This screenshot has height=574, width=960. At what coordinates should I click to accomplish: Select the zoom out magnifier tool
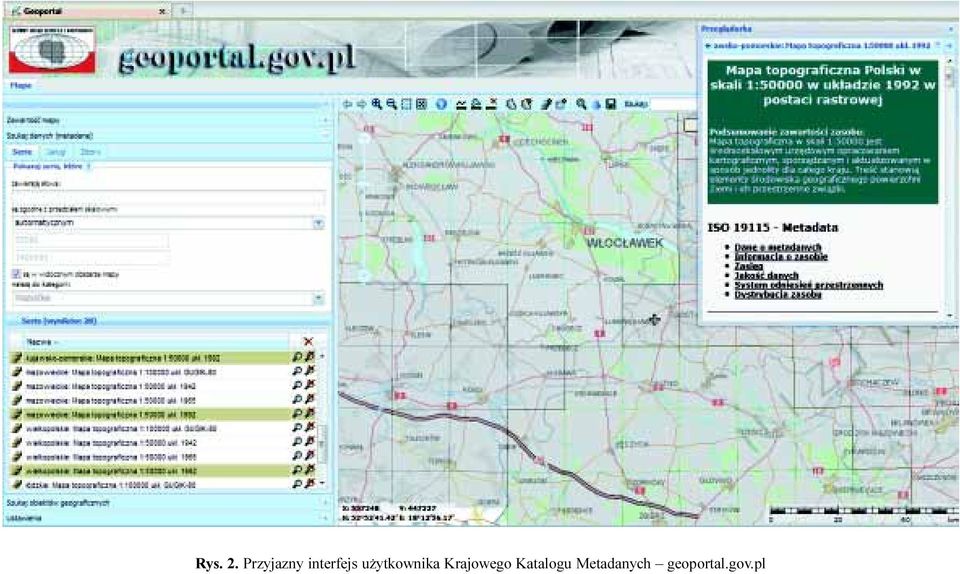(x=391, y=104)
